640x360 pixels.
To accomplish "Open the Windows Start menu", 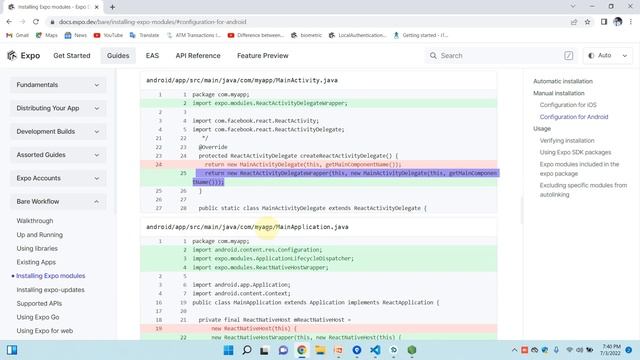I will [x=229, y=350].
